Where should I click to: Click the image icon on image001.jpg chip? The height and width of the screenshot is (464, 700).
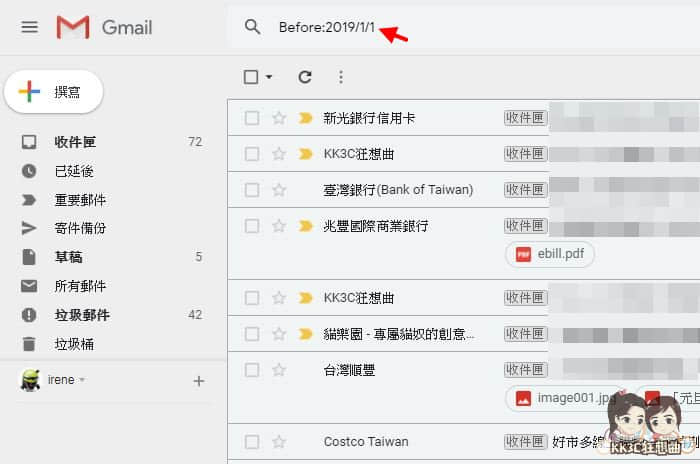click(x=523, y=398)
